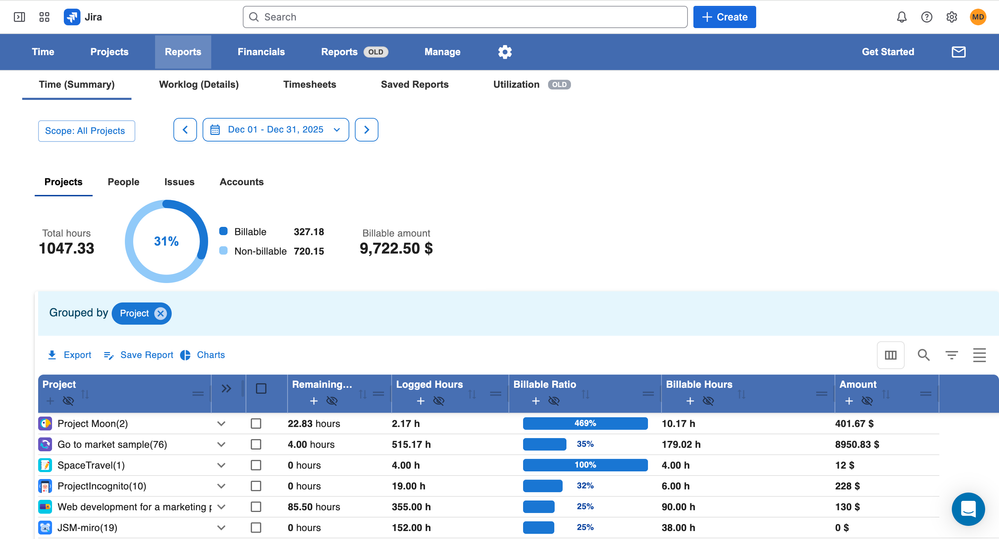Open the support chat bubble
The height and width of the screenshot is (539, 999).
point(968,509)
